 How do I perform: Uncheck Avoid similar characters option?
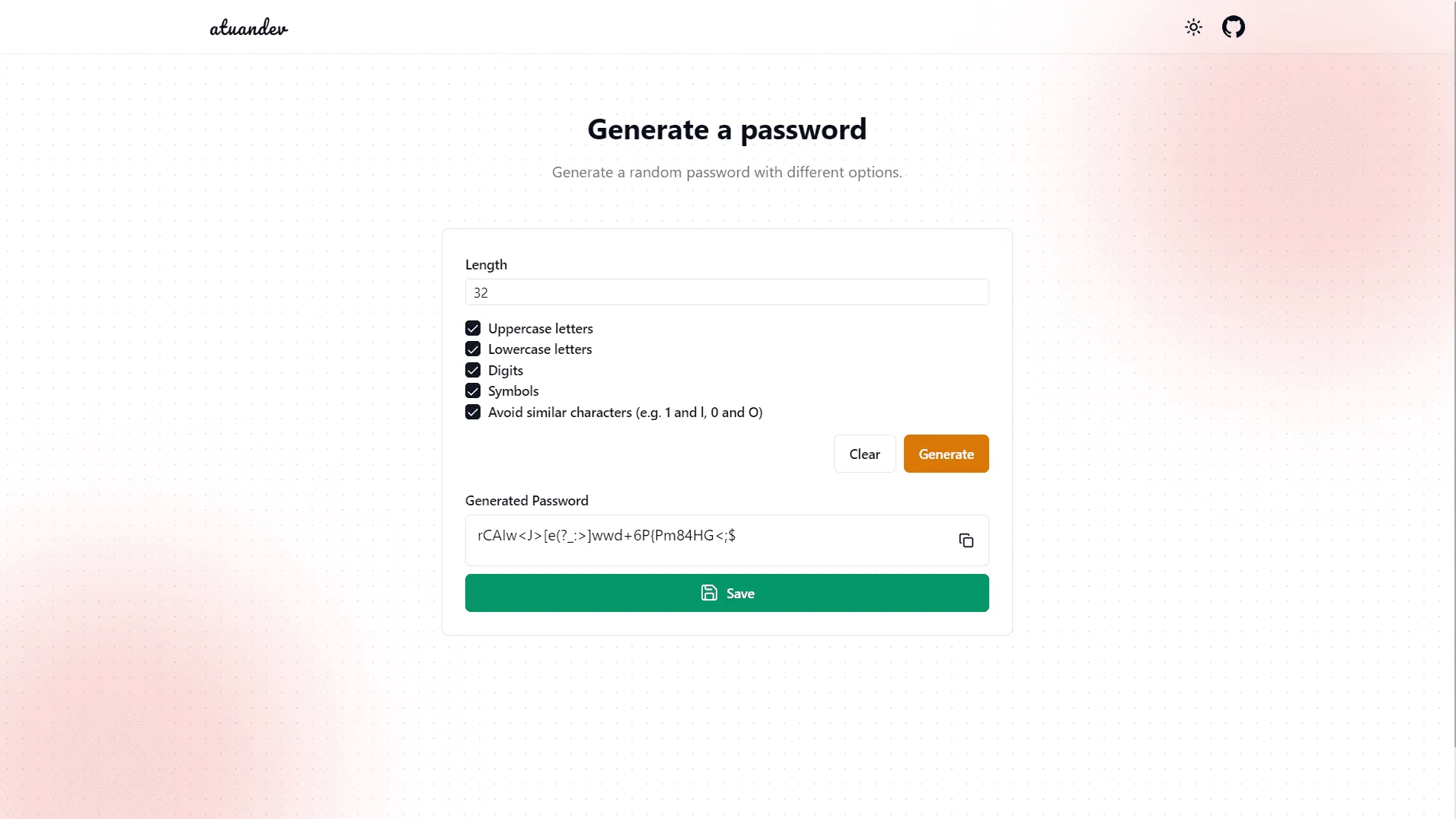coord(473,412)
